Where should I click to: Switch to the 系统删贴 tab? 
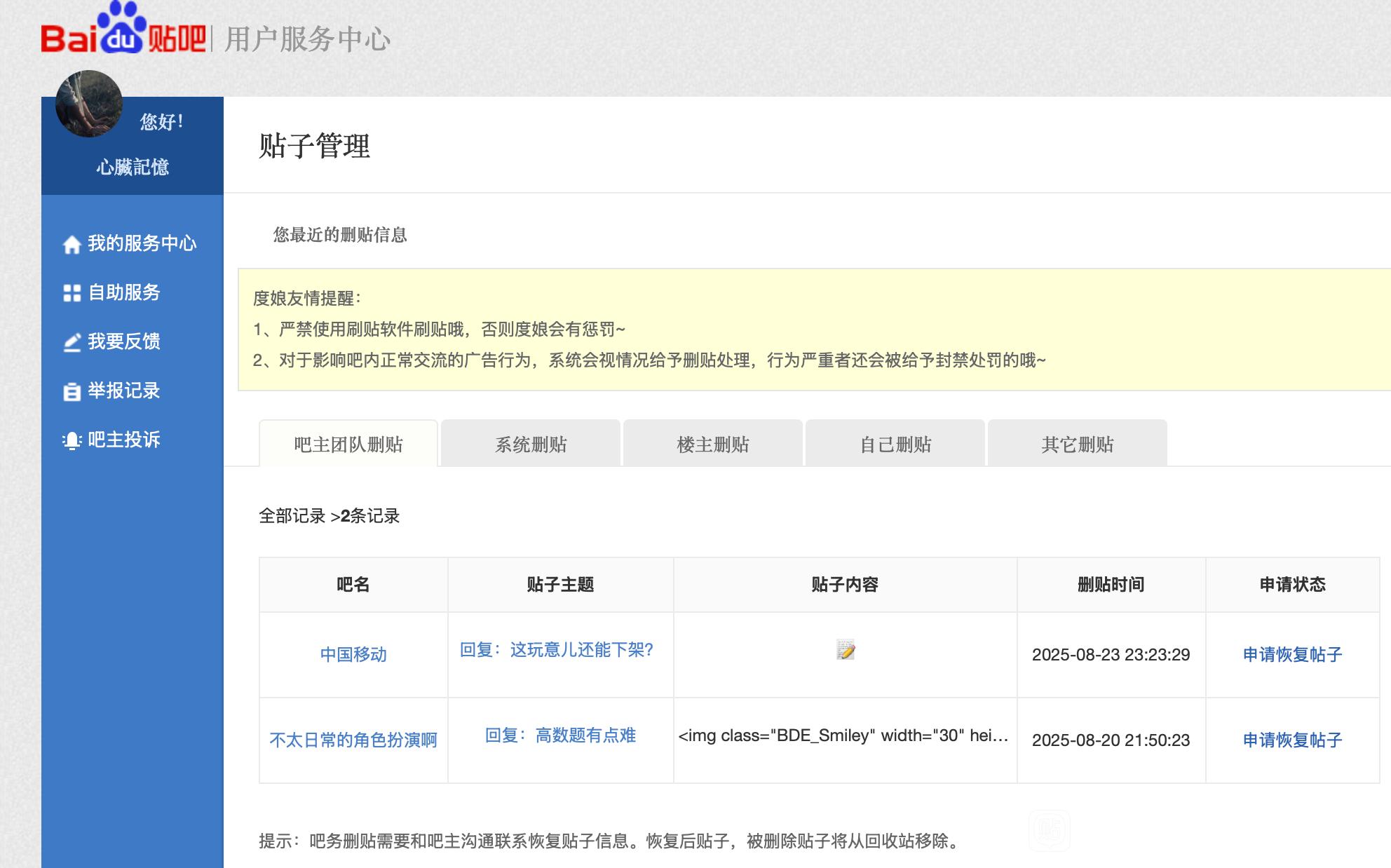[531, 445]
